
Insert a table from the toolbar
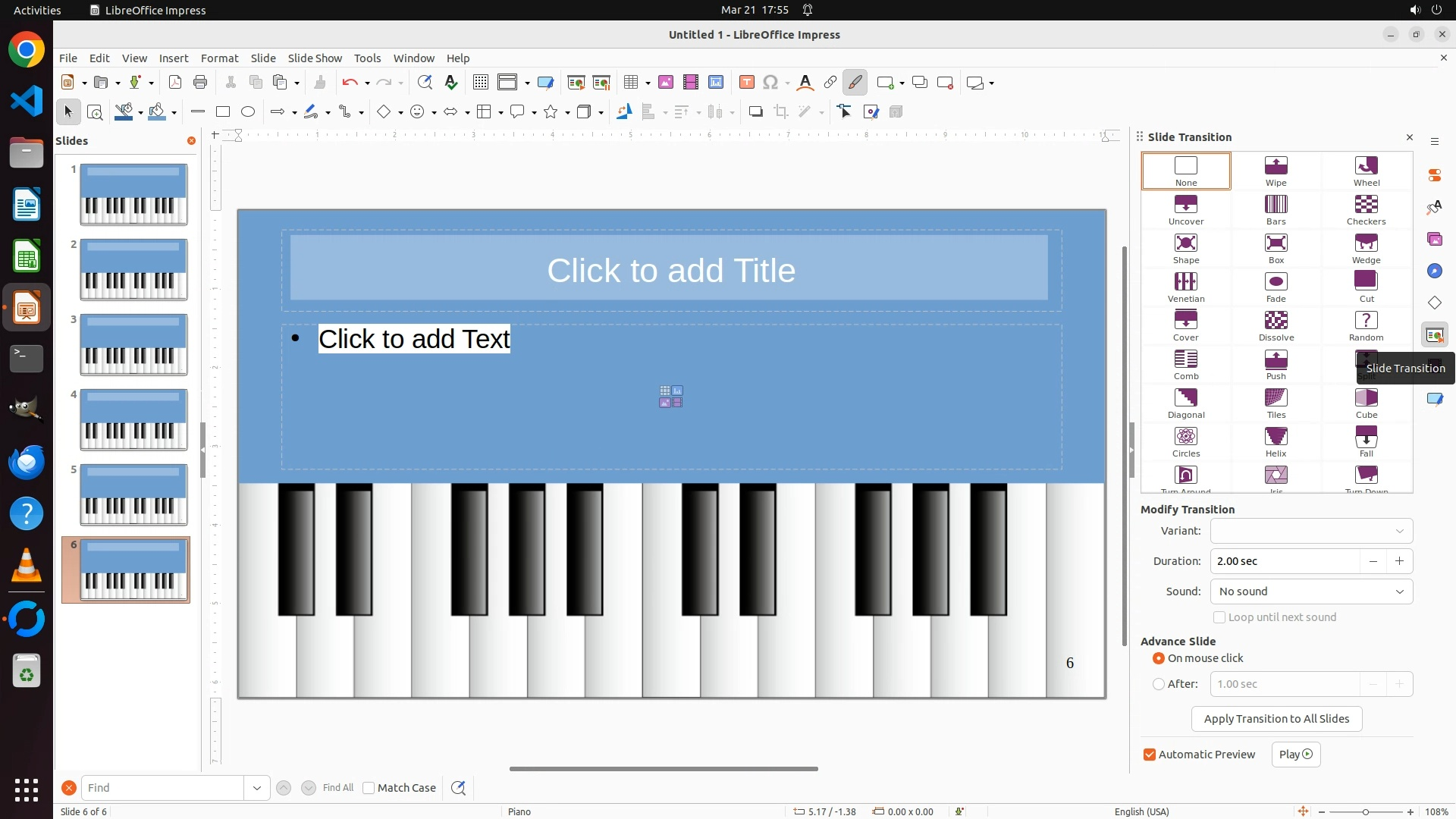pyautogui.click(x=630, y=83)
